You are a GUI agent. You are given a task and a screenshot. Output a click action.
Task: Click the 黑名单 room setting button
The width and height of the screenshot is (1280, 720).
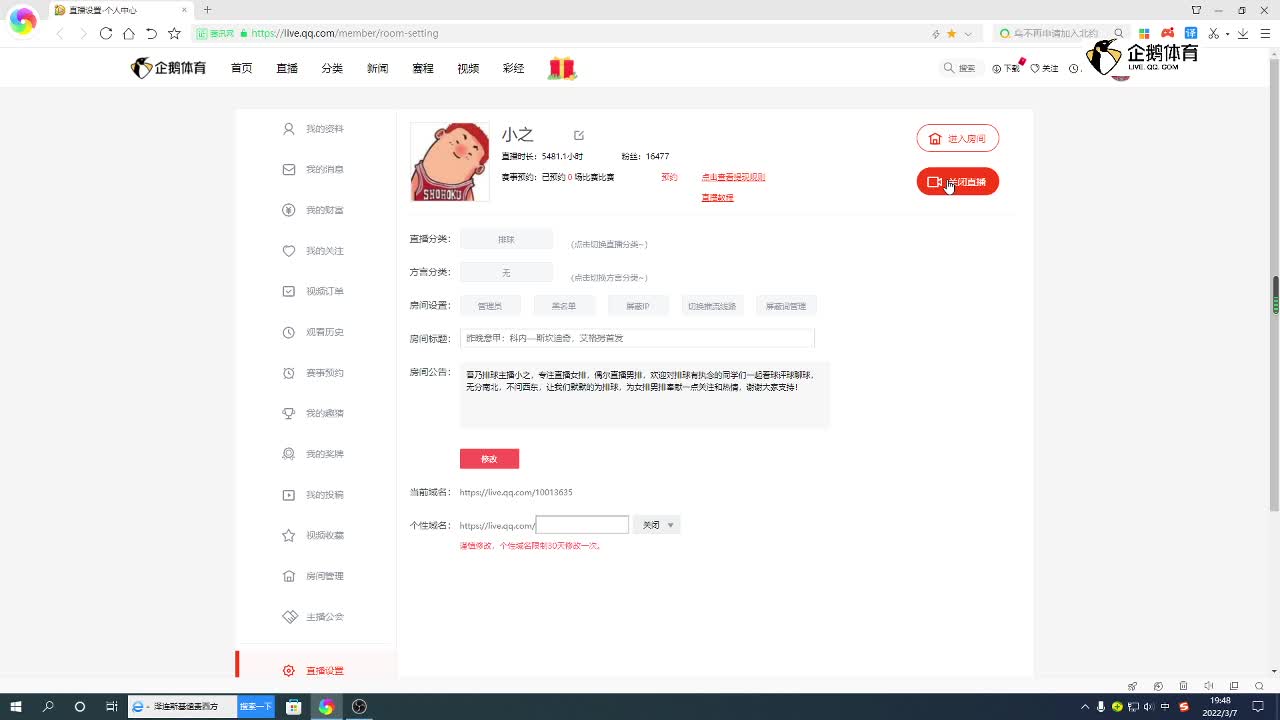563,306
